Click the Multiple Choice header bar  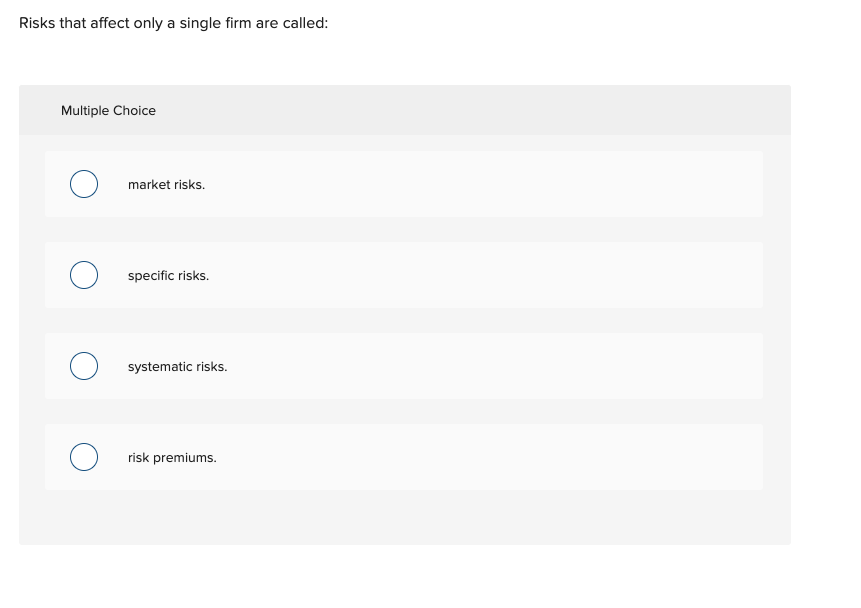pyautogui.click(x=404, y=110)
